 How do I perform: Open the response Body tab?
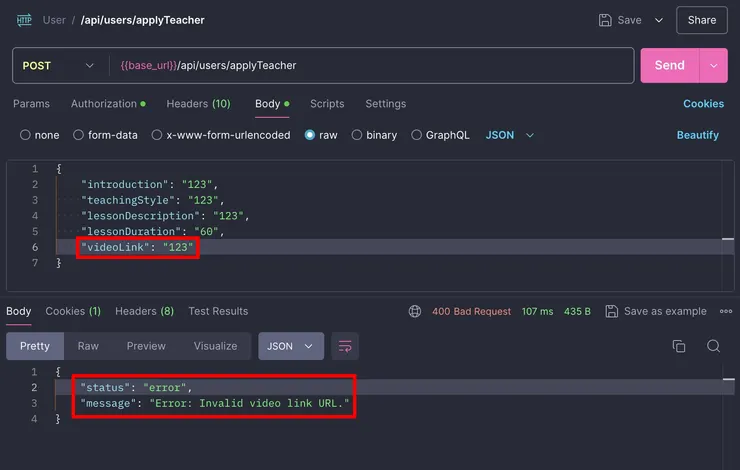tap(18, 311)
